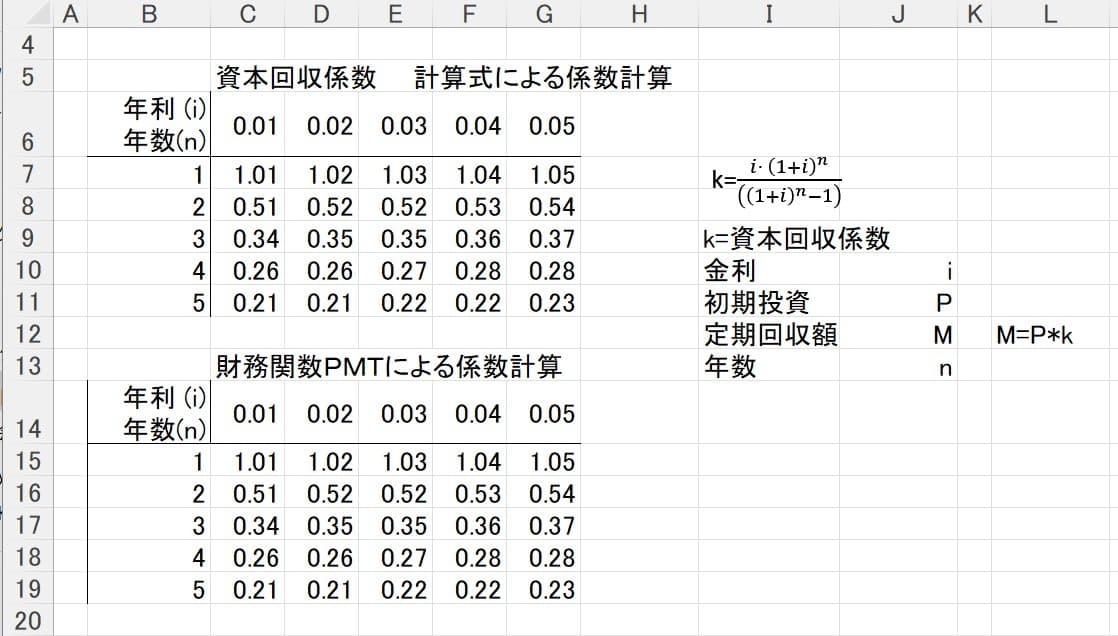
Task: Select the column C header
Action: pos(248,14)
